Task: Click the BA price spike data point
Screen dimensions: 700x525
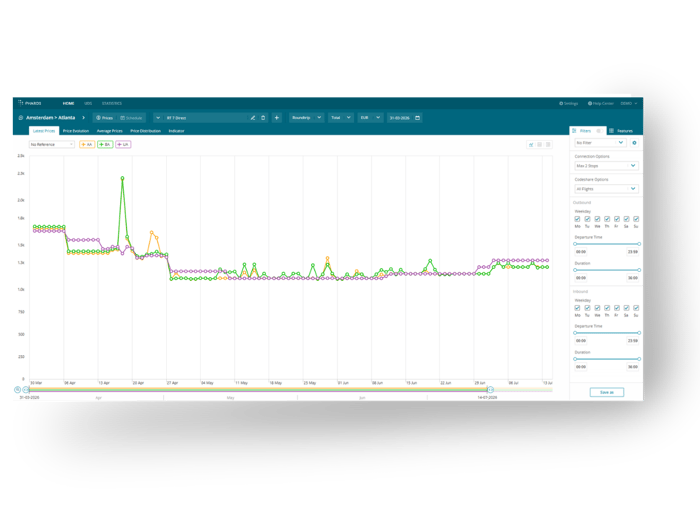Action: click(122, 178)
